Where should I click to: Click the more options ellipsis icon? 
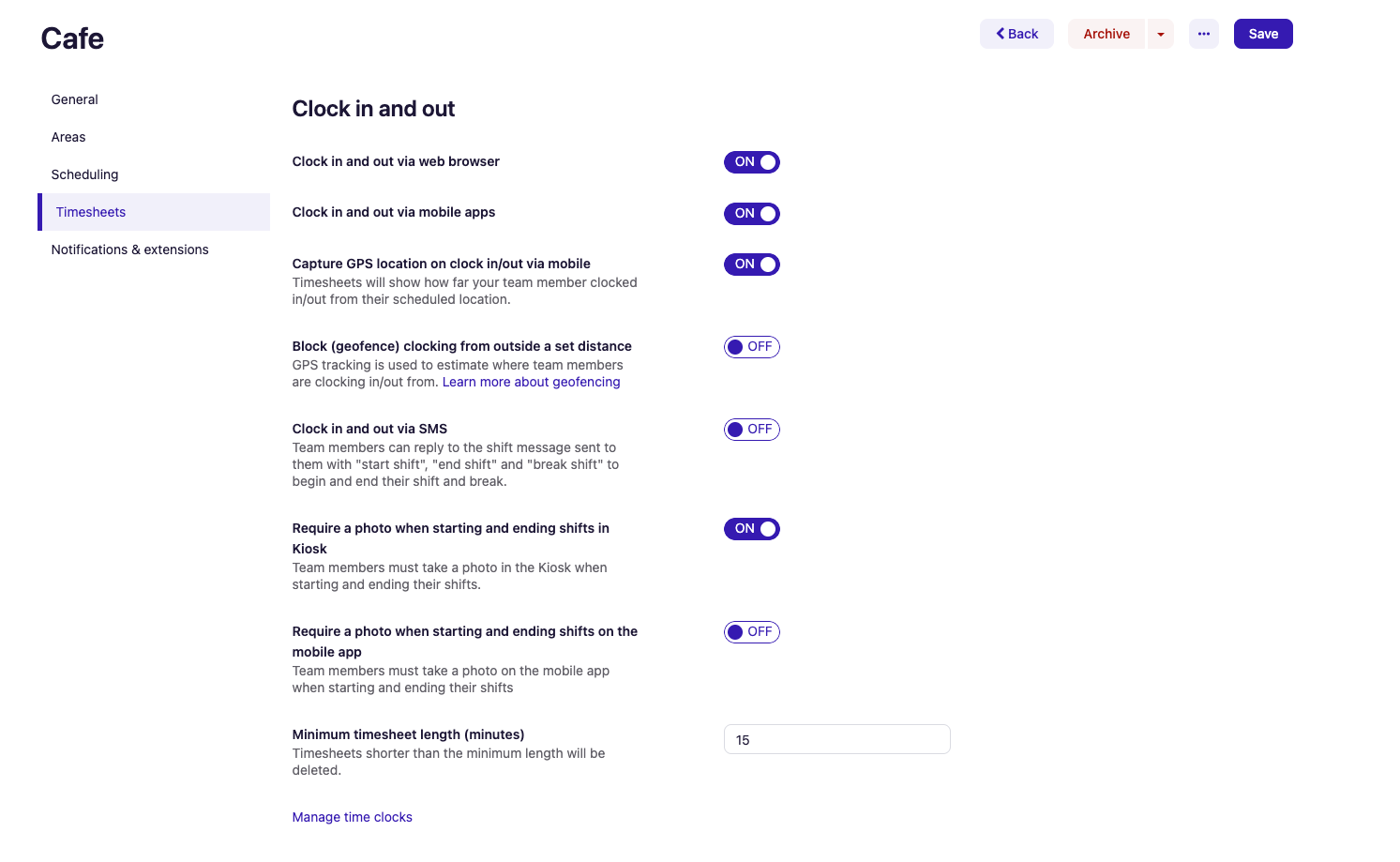(1203, 33)
